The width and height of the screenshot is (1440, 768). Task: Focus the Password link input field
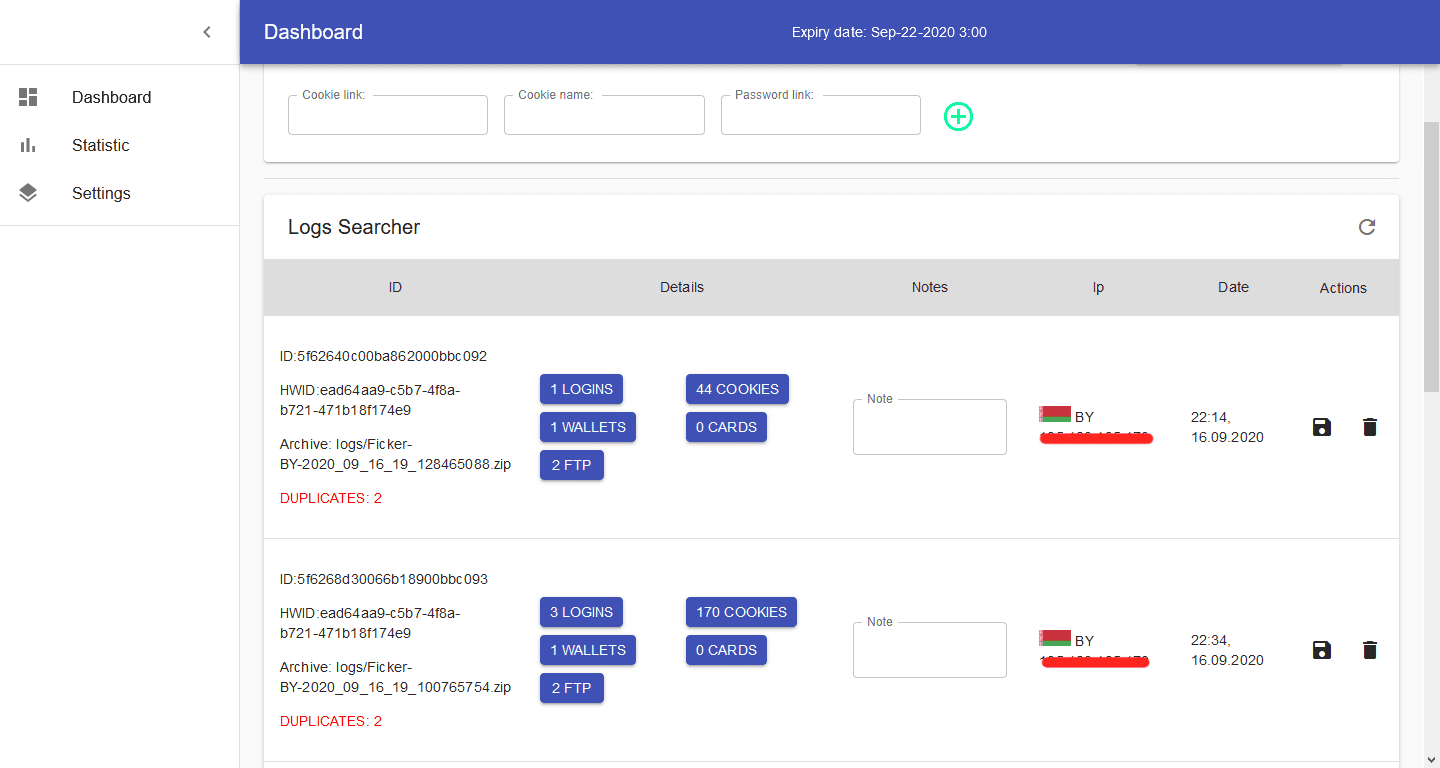(820, 116)
